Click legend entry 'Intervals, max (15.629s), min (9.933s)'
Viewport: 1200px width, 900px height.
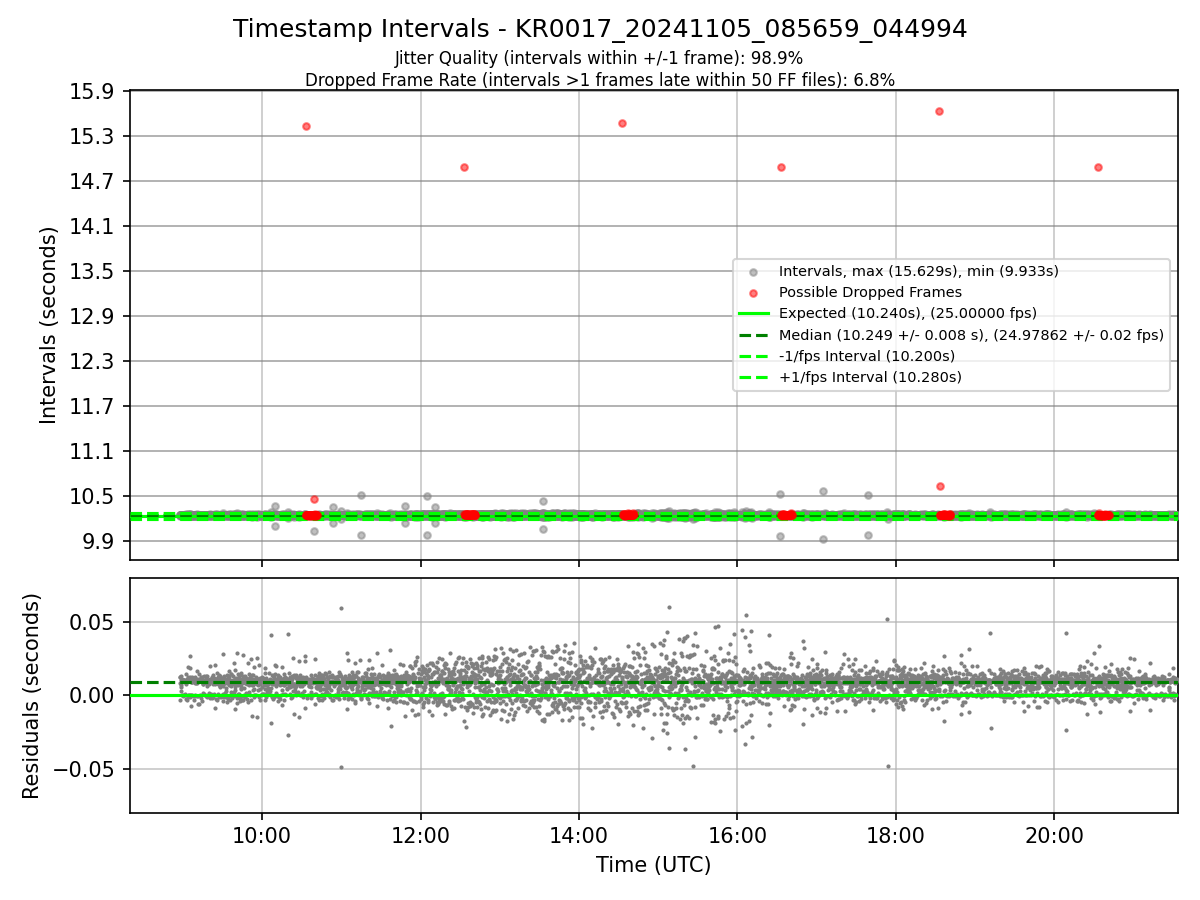(918, 271)
